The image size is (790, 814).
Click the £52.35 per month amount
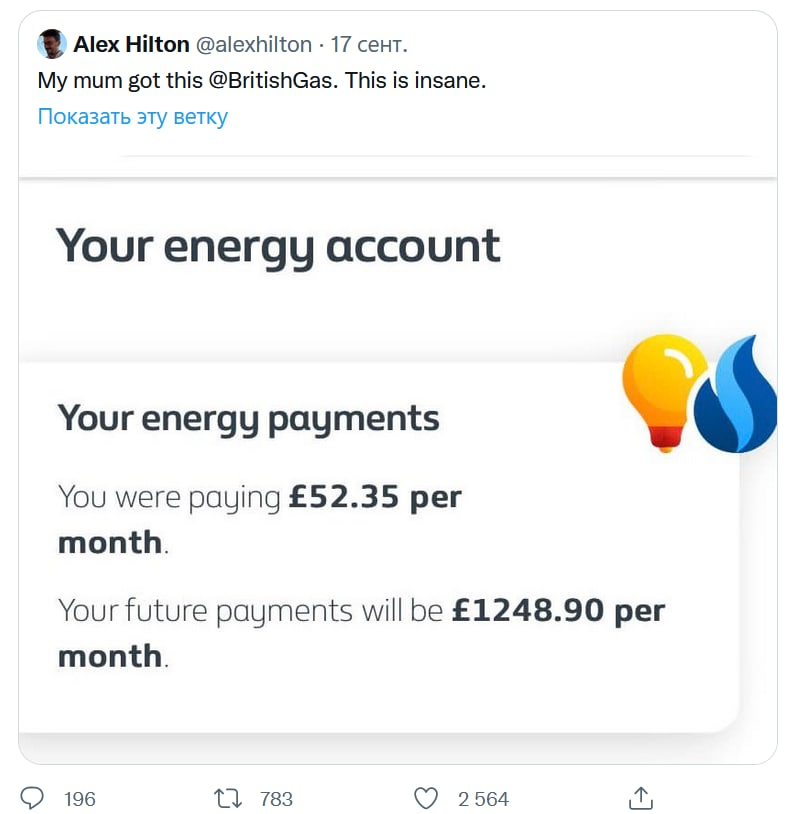click(374, 497)
